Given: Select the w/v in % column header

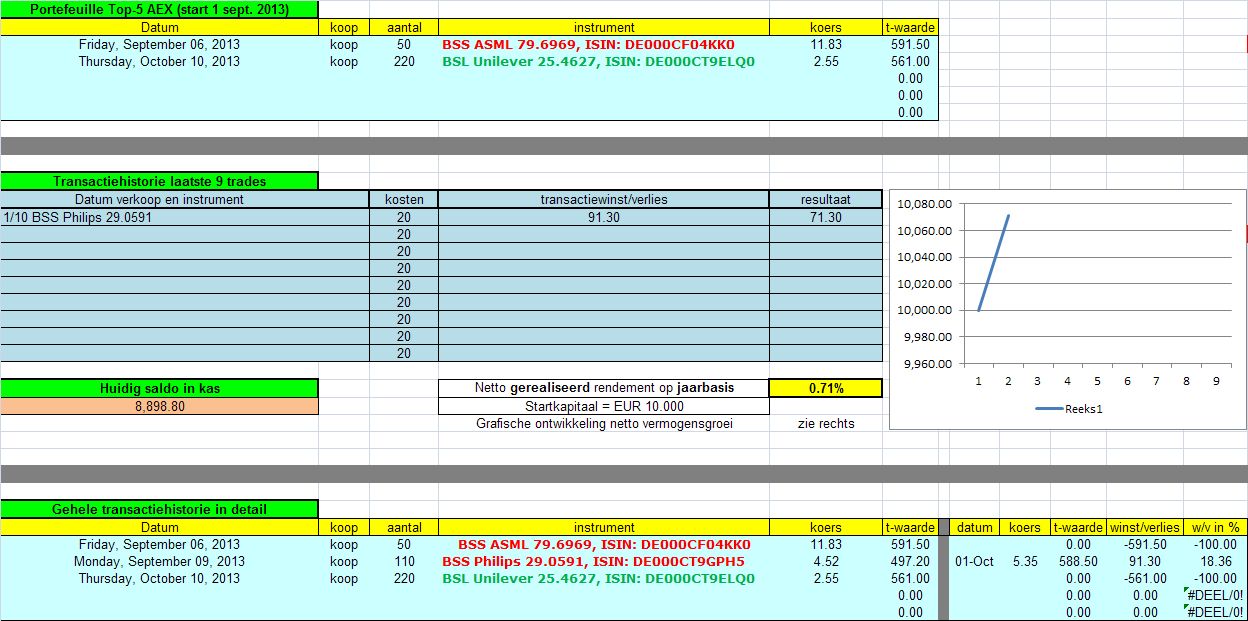Looking at the screenshot, I should [1215, 527].
